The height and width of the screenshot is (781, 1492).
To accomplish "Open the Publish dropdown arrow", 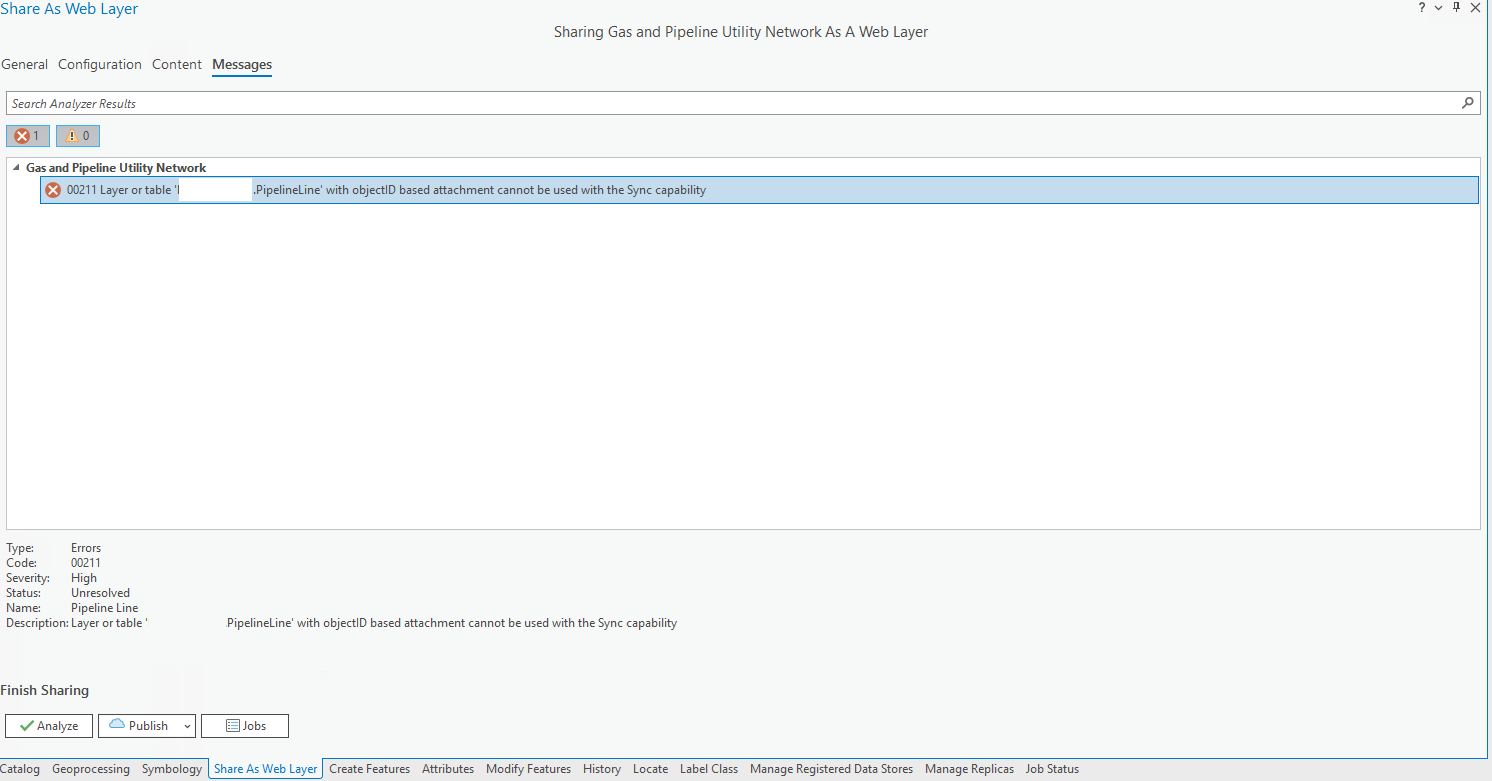I will click(186, 725).
